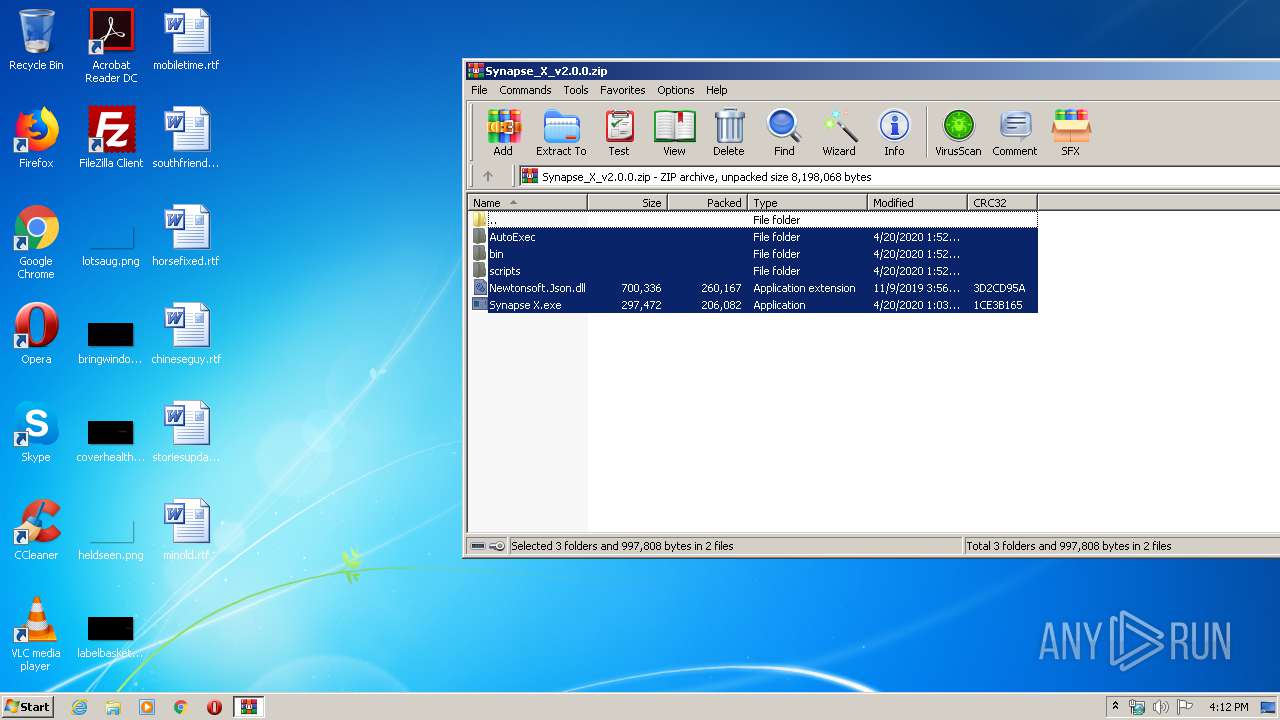Open the Options menu
The height and width of the screenshot is (720, 1280).
click(x=676, y=90)
